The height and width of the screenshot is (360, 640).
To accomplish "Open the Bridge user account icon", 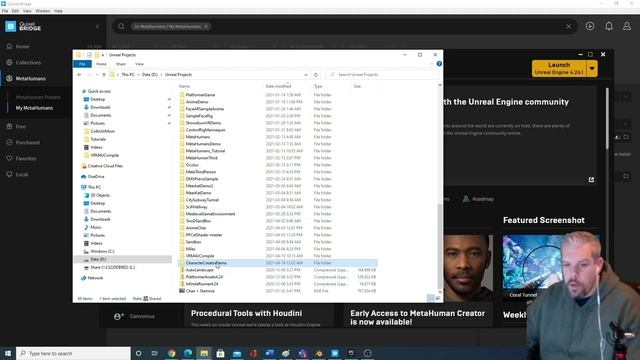I will point(627,26).
